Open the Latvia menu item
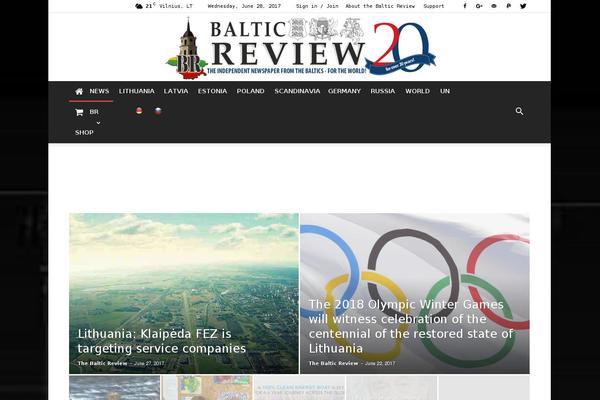 [x=176, y=91]
